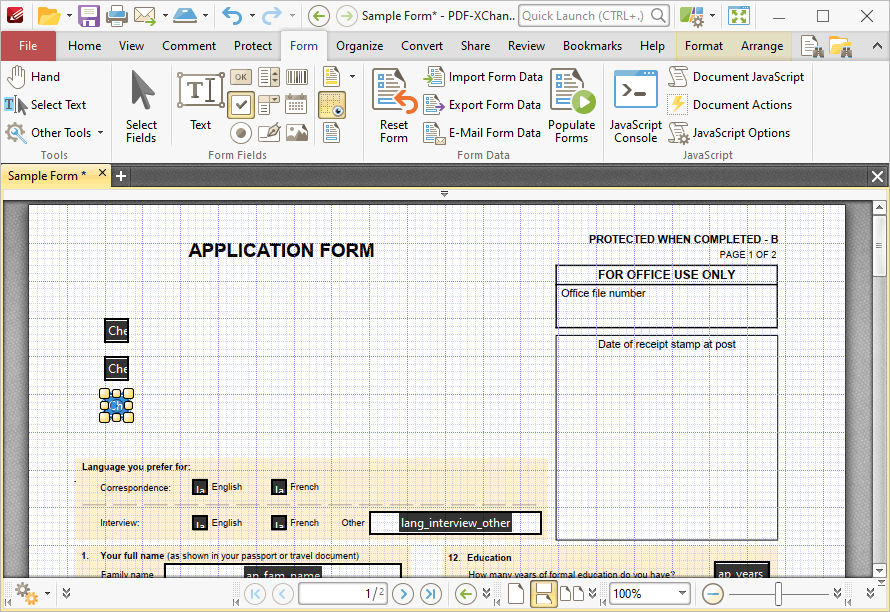The height and width of the screenshot is (612, 890).
Task: Toggle the Interview English checkbox
Action: [200, 523]
